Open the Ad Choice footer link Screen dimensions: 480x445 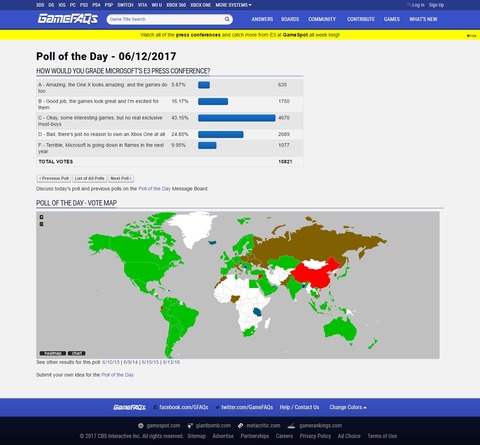[349, 436]
